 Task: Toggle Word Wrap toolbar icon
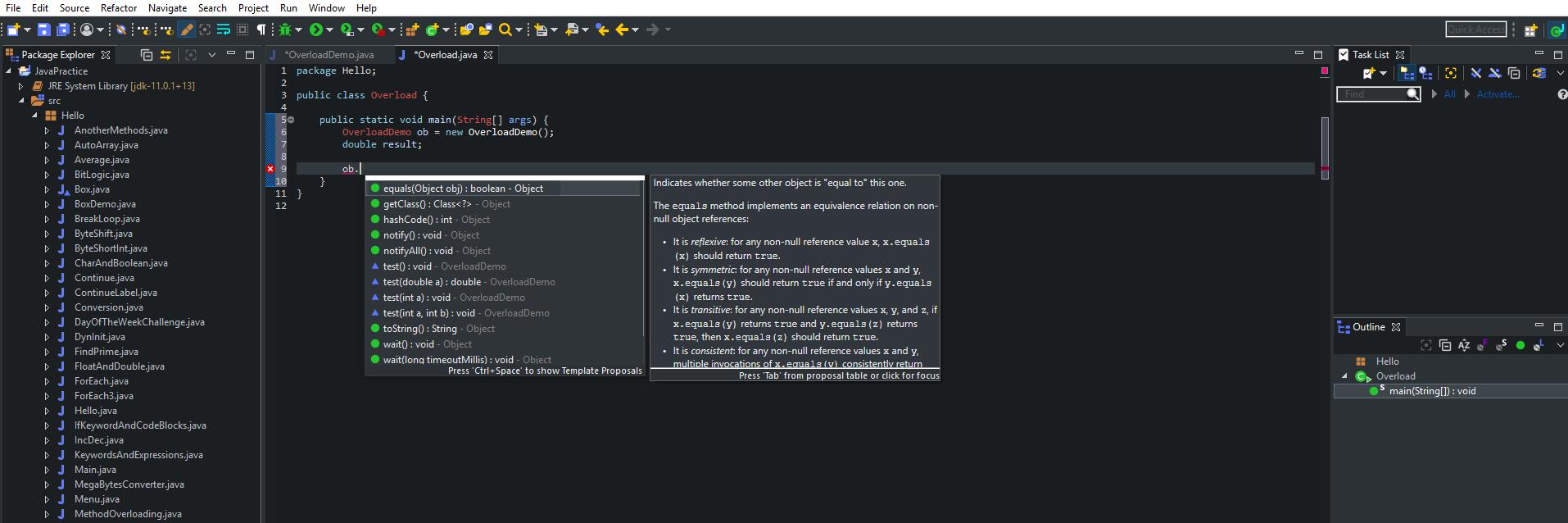[223, 30]
